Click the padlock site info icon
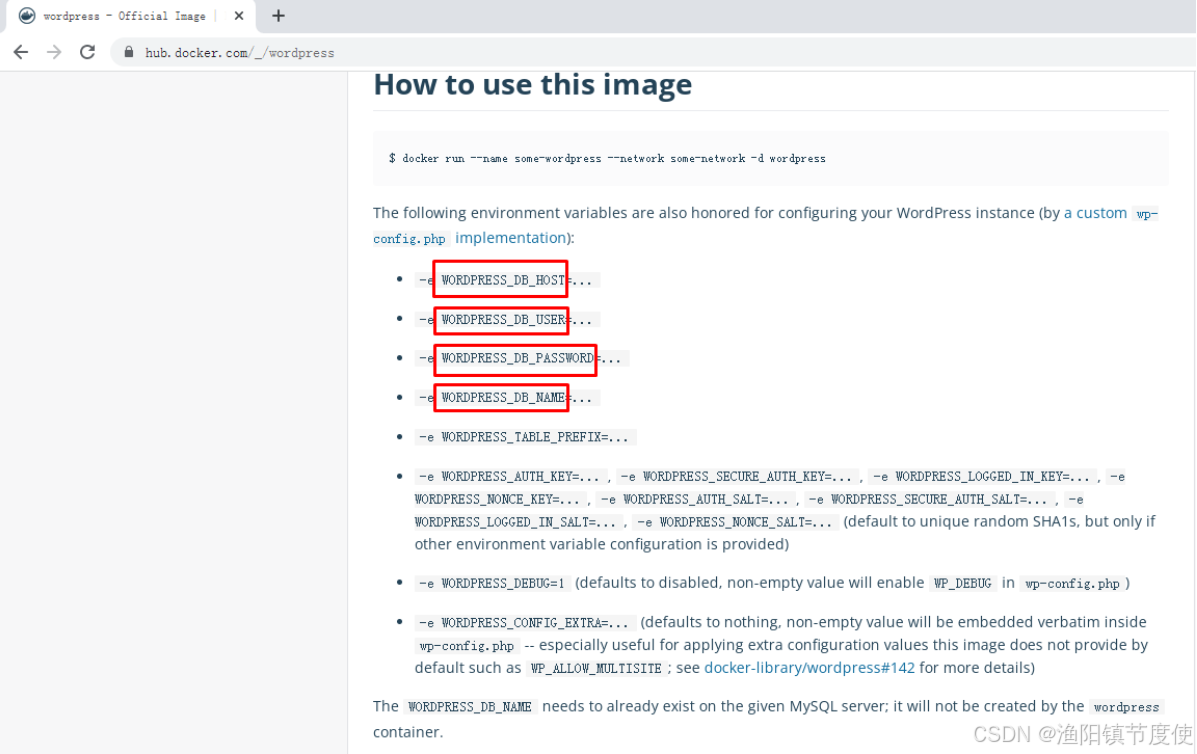The height and width of the screenshot is (754, 1197). point(129,52)
